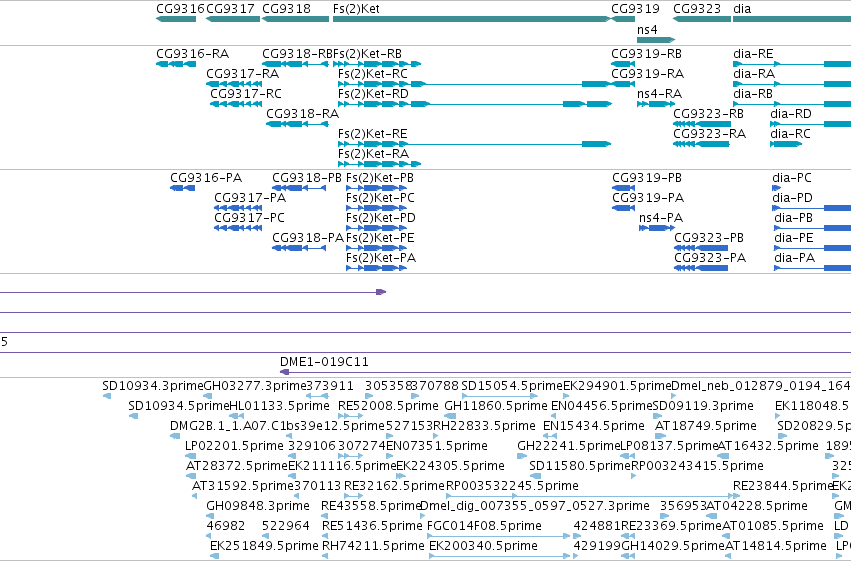Click transcript label CG9317-RC

click(x=246, y=94)
